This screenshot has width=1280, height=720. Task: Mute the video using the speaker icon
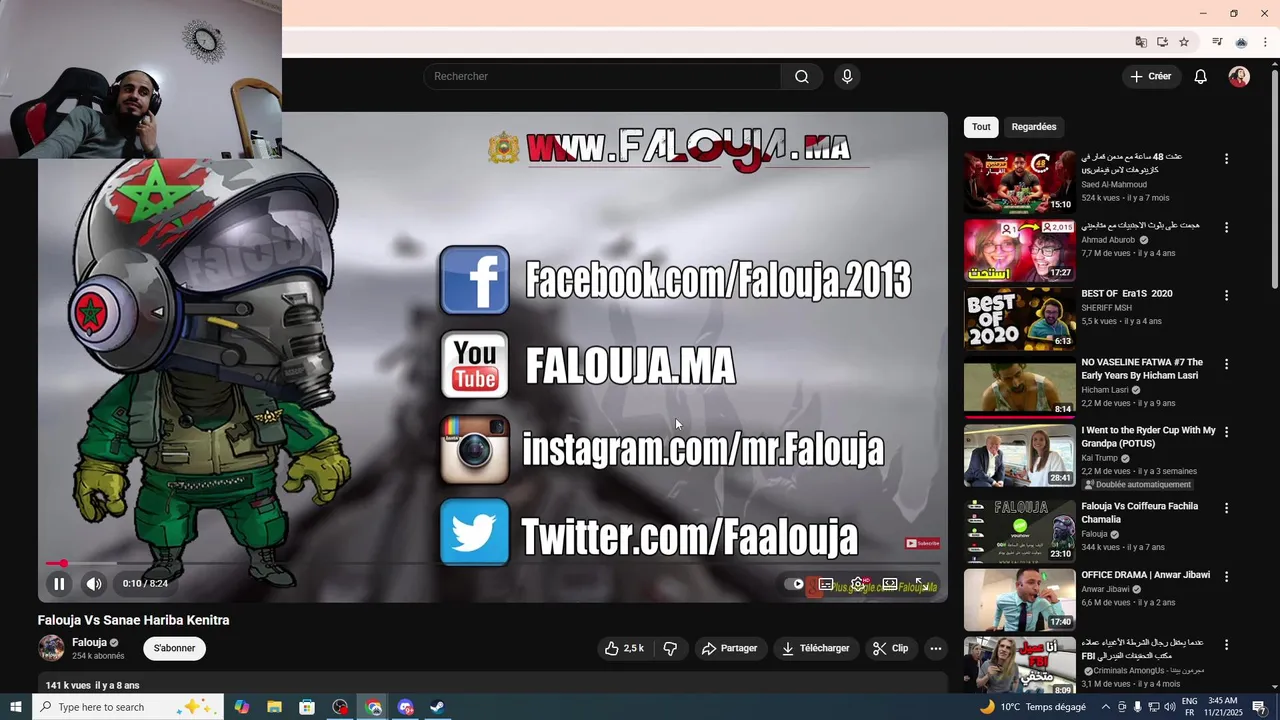pos(93,584)
